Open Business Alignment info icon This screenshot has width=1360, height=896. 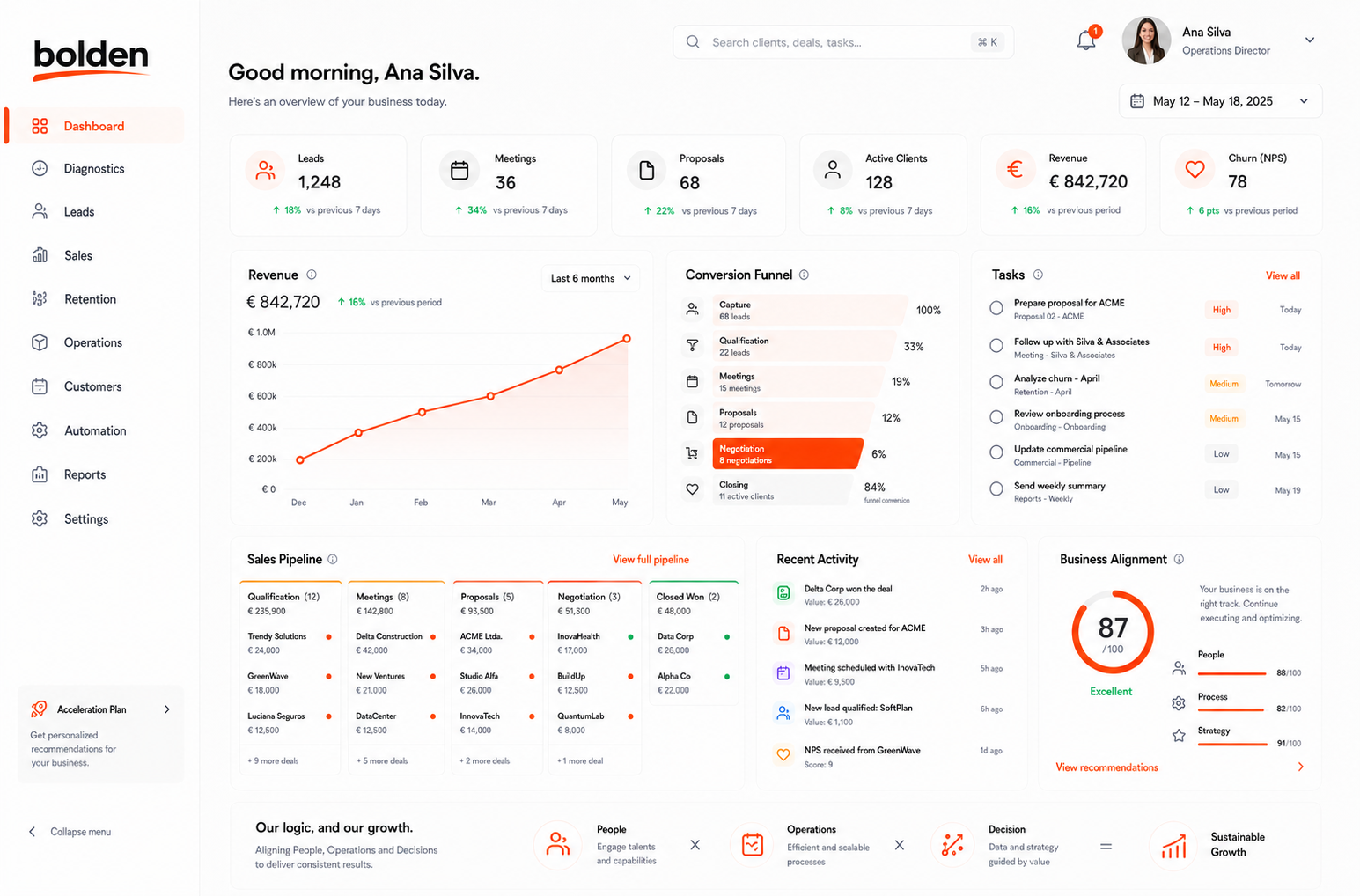pos(1179,559)
